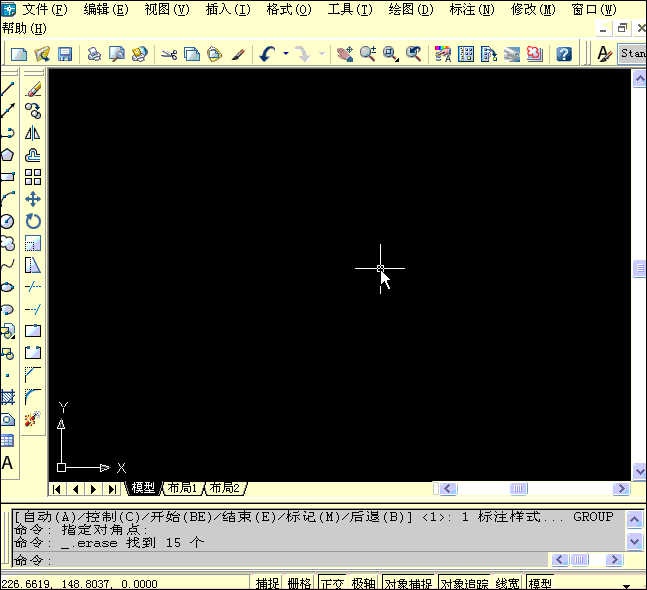Select the Explode tool
Screen dimensions: 647x590
pos(33,419)
